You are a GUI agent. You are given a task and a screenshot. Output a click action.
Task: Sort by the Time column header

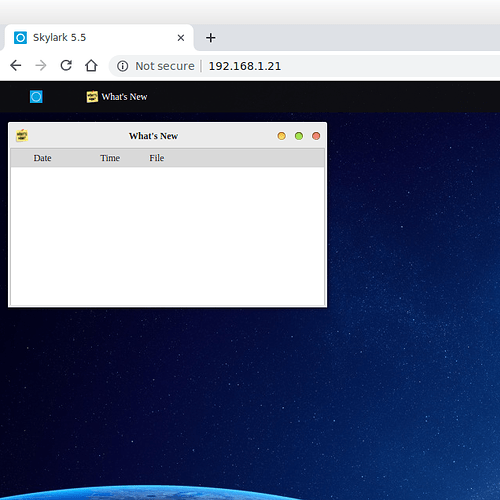coord(110,158)
